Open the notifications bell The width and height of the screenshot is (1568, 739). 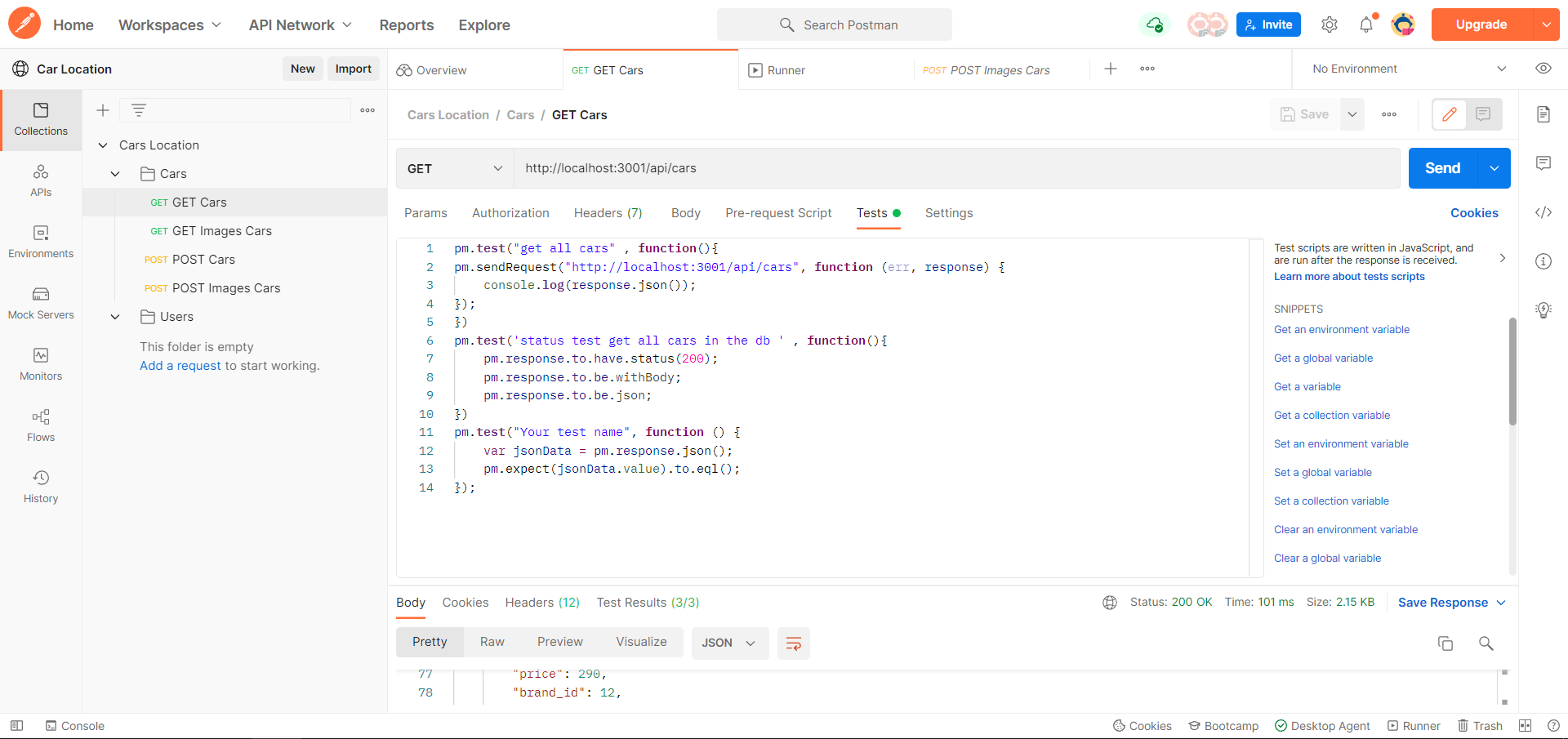tap(1366, 24)
